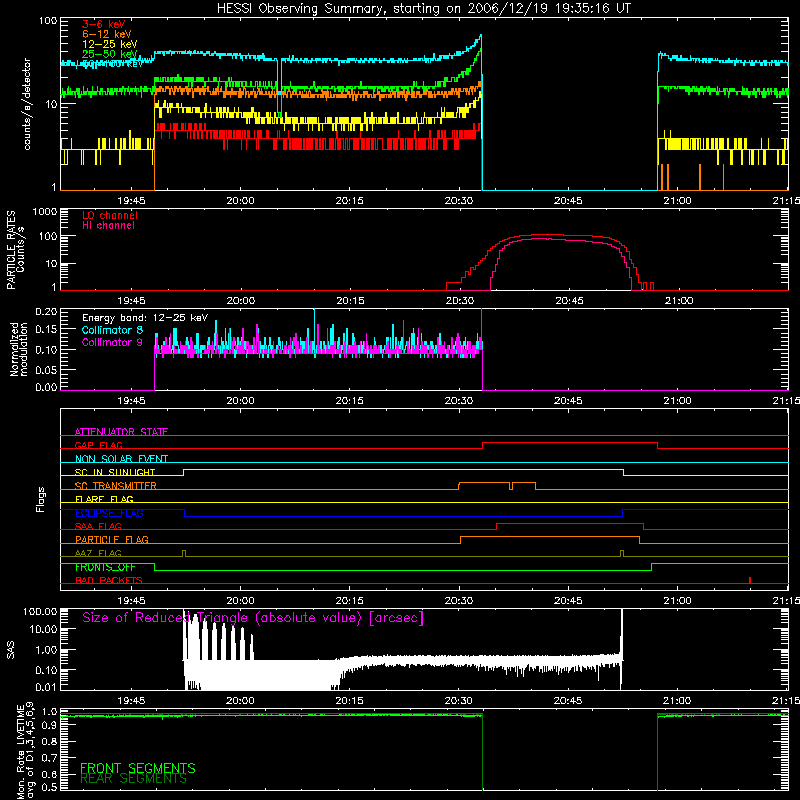Select the red 3-6 keV legend label
This screenshot has height=800, width=800.
104,24
